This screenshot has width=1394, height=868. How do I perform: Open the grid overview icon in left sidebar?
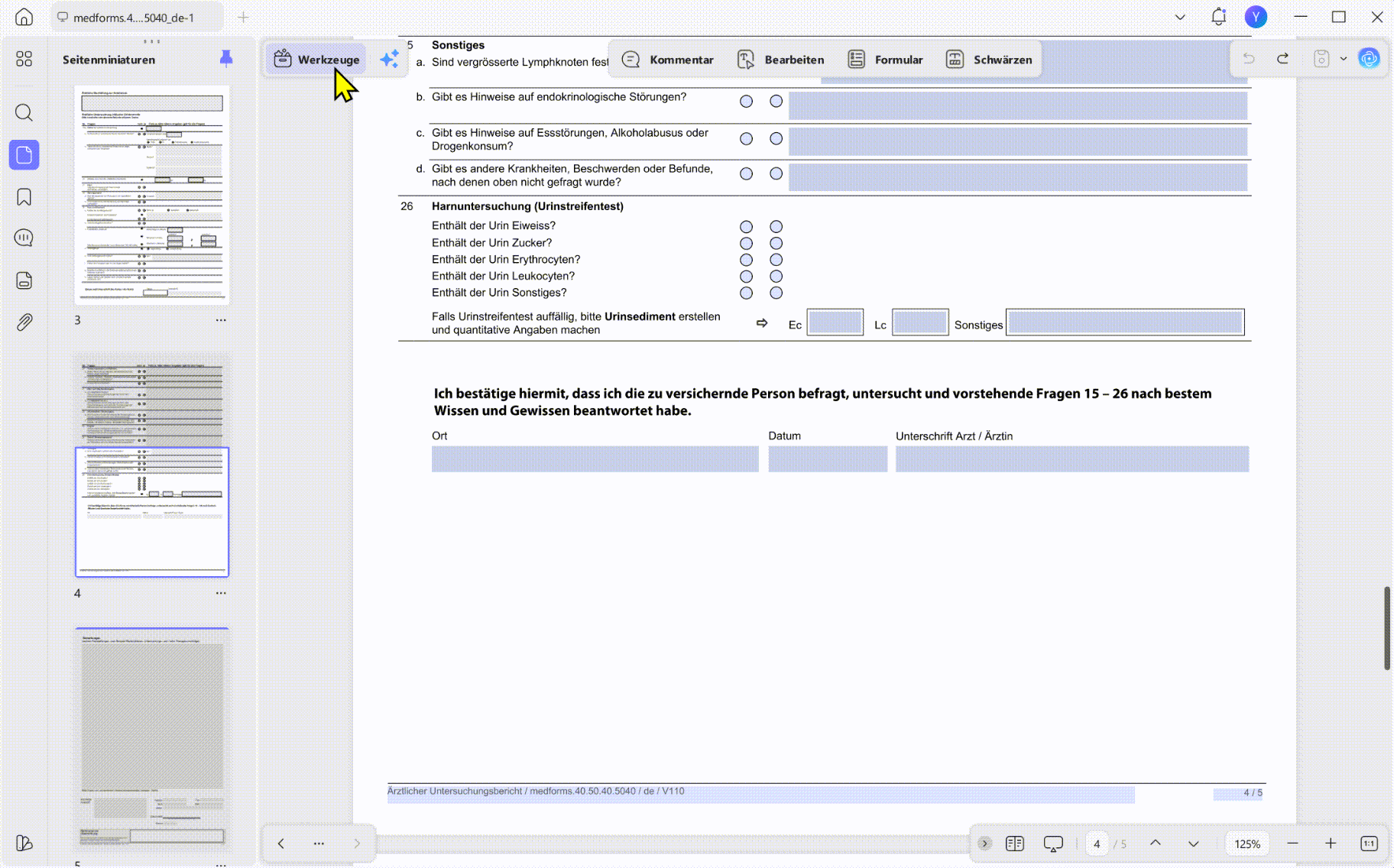click(24, 59)
